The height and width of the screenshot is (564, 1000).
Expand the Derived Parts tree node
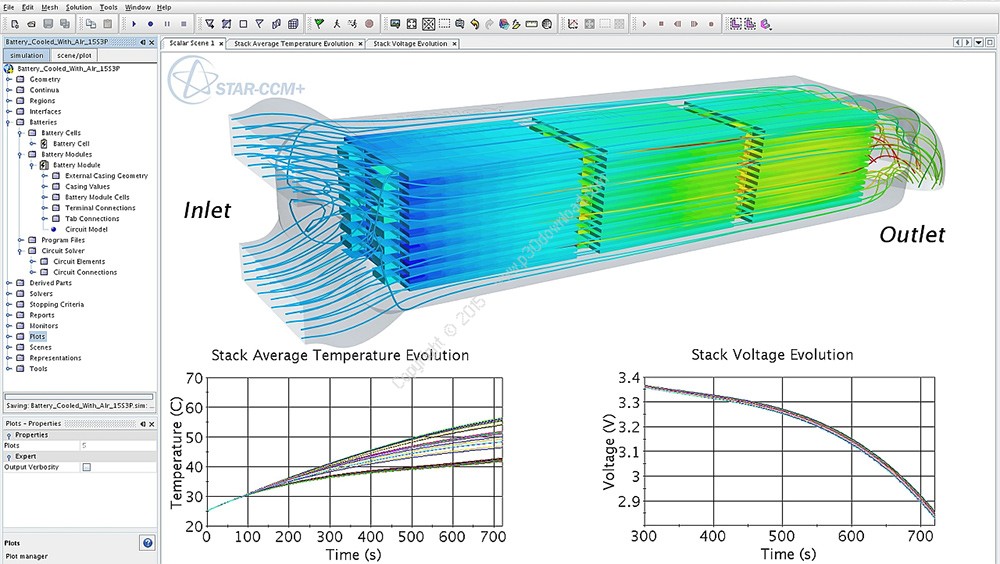tap(9, 283)
